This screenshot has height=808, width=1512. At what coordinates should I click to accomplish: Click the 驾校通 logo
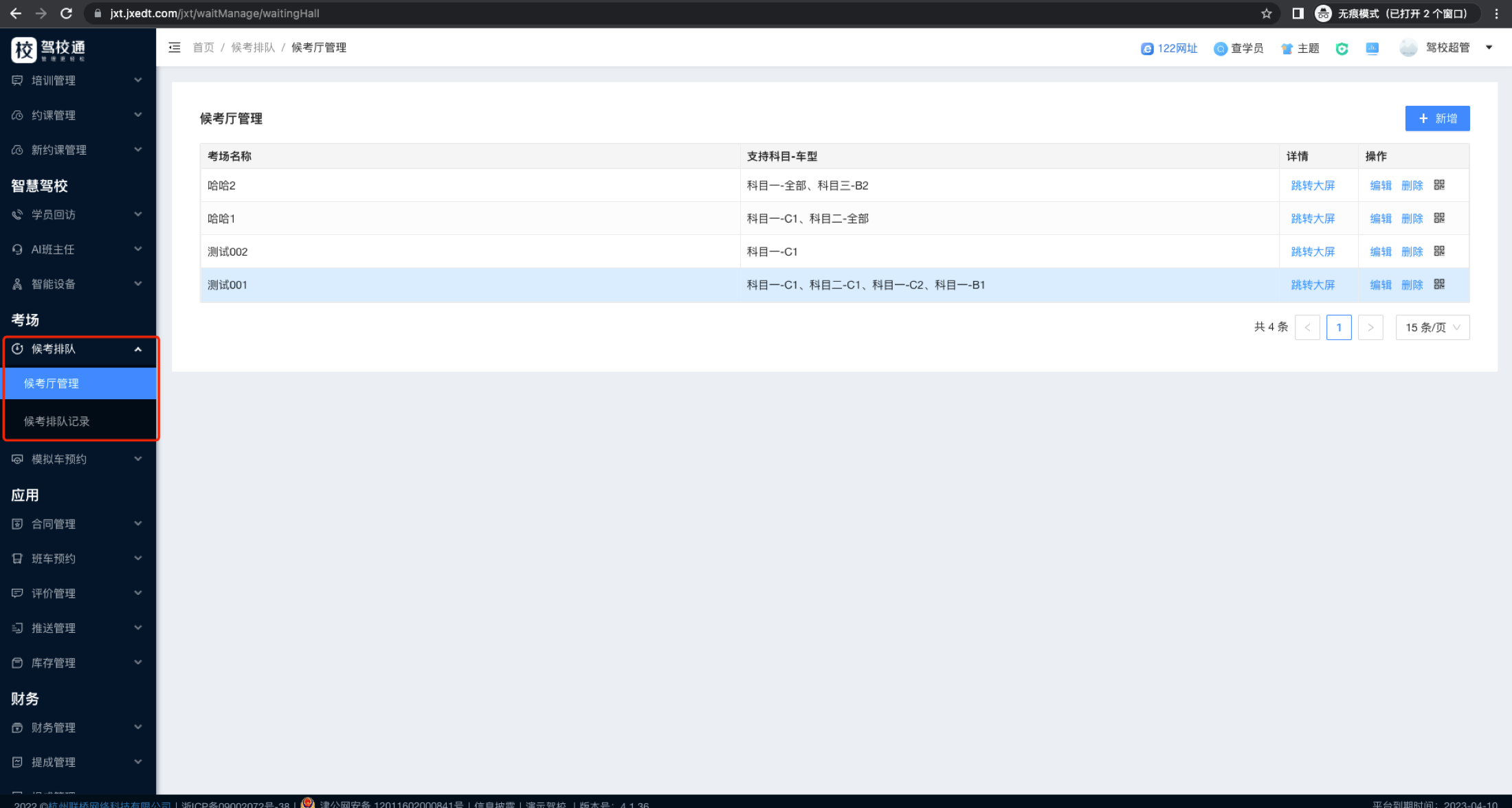click(48, 49)
